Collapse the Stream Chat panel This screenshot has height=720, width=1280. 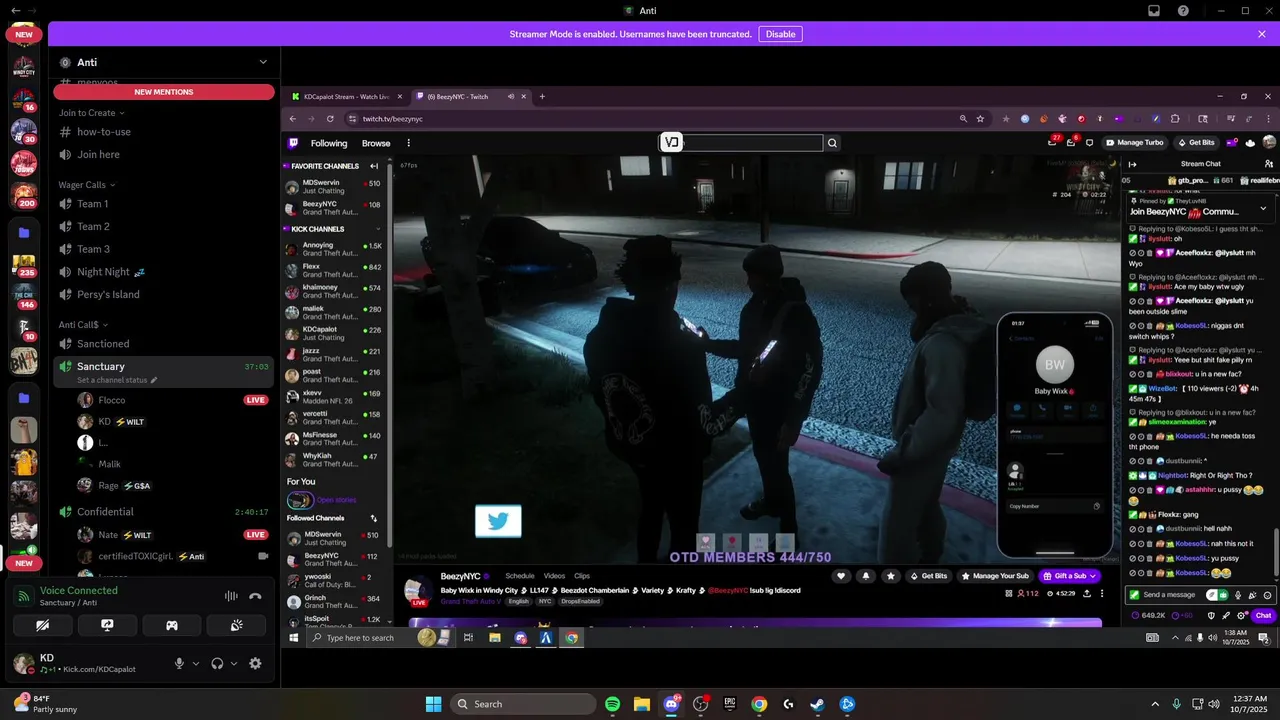point(1133,164)
